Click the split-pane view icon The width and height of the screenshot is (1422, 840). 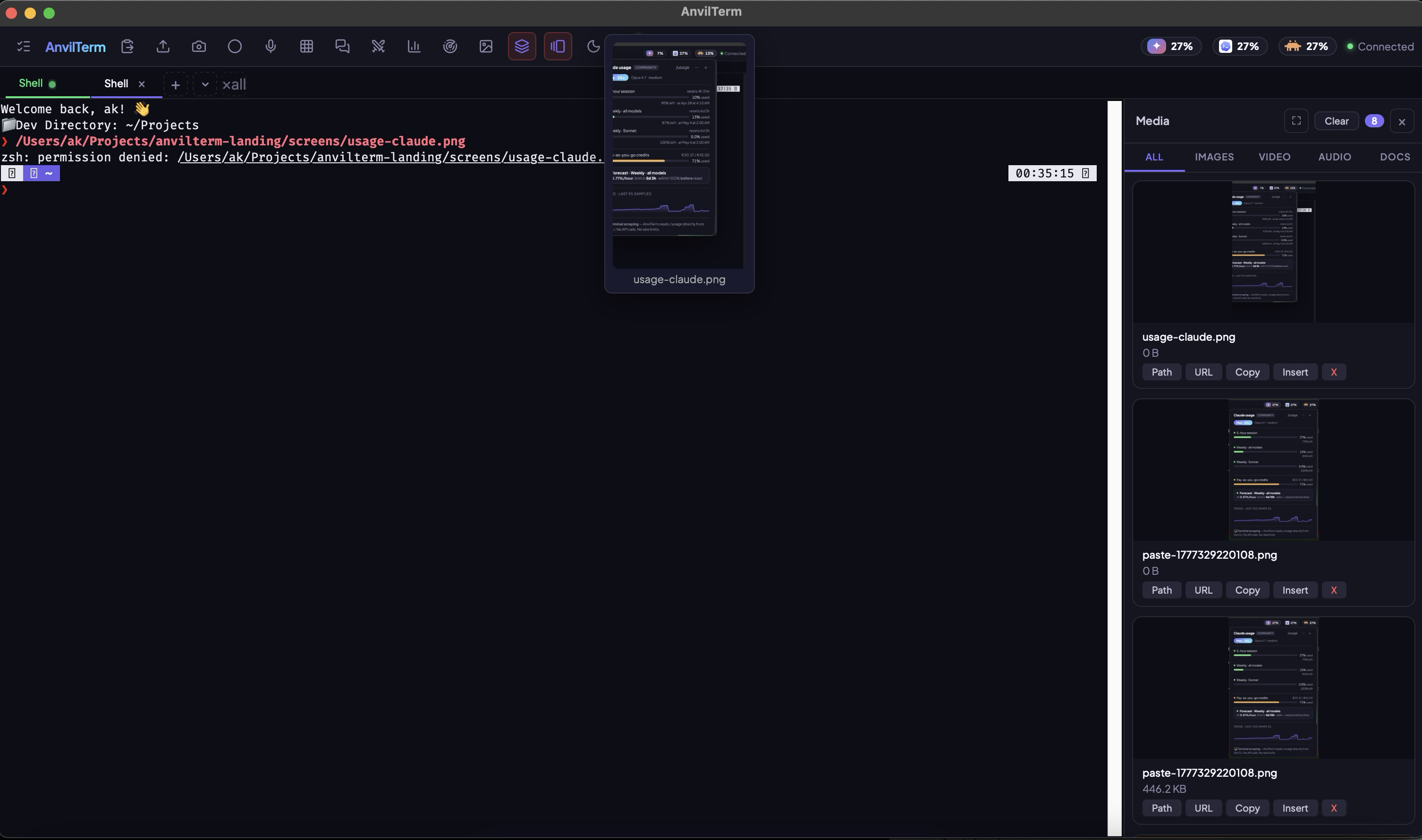(557, 46)
